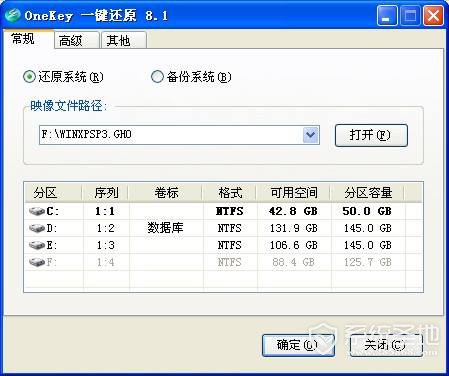Switch to the 常规 tab
The image size is (449, 376).
pyautogui.click(x=28, y=39)
